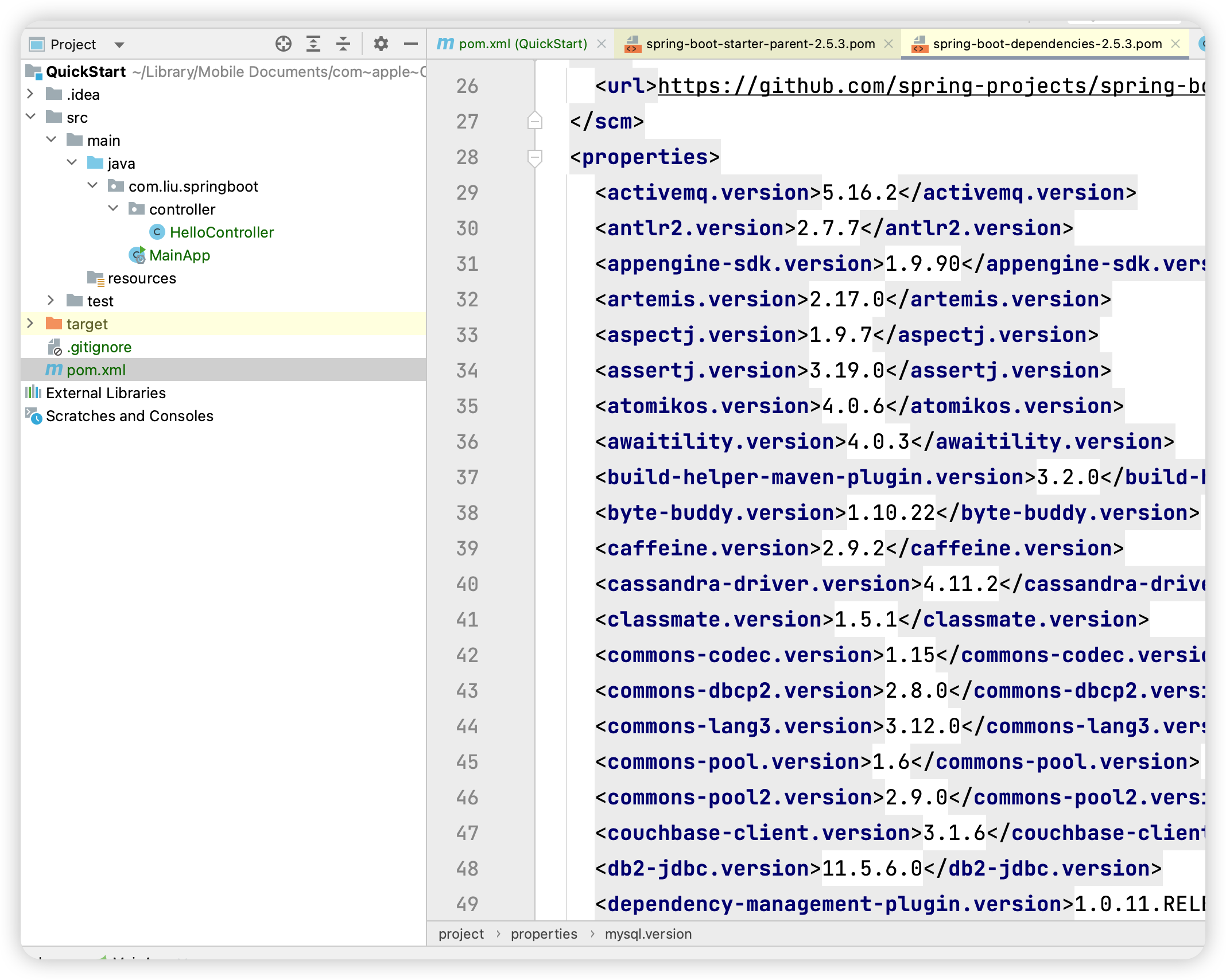Image resolution: width=1226 pixels, height=980 pixels.
Task: Click caffeine.version value 2.9.2
Action: pos(853,549)
